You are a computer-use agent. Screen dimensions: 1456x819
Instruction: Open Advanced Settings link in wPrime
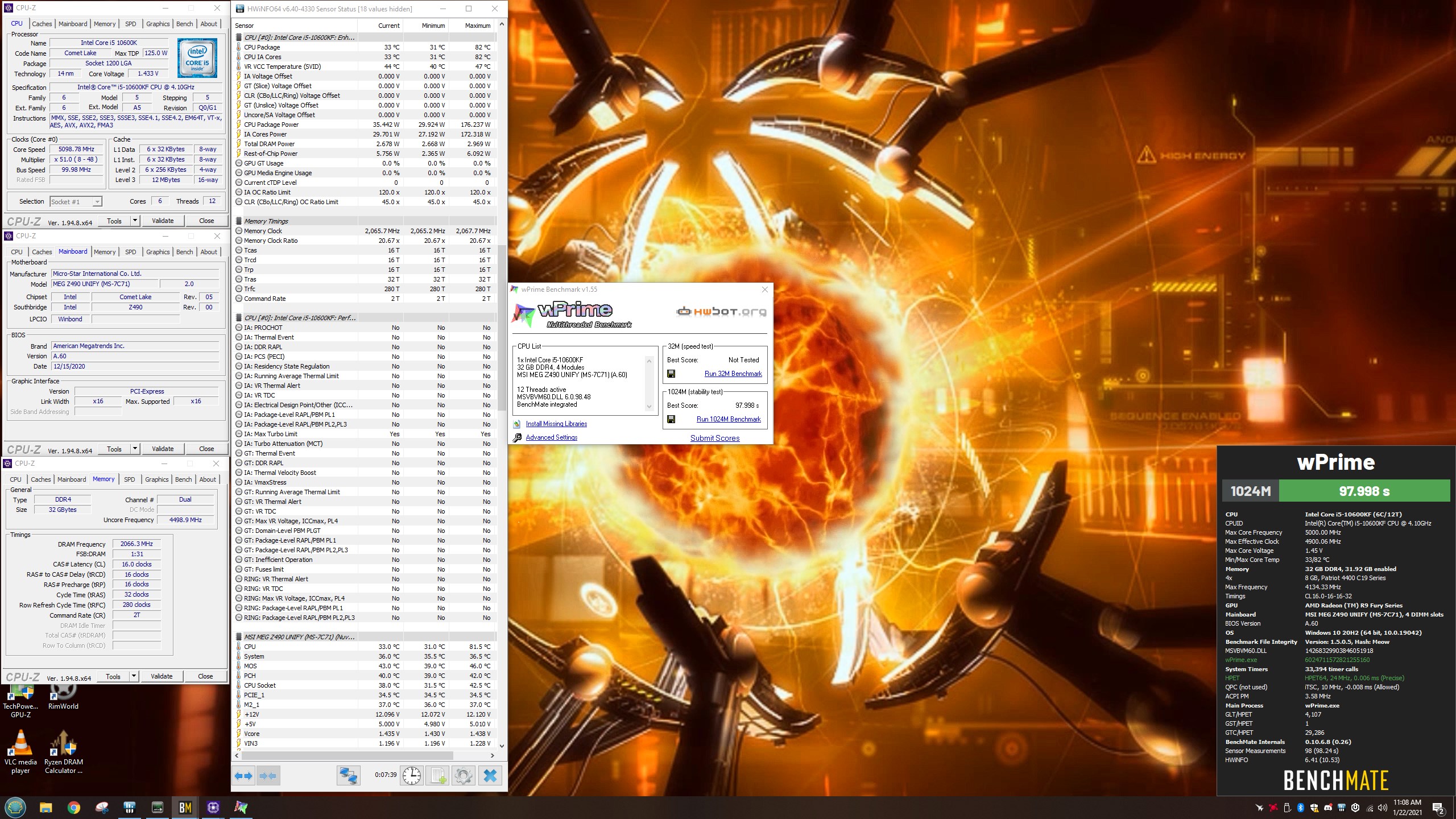551,437
